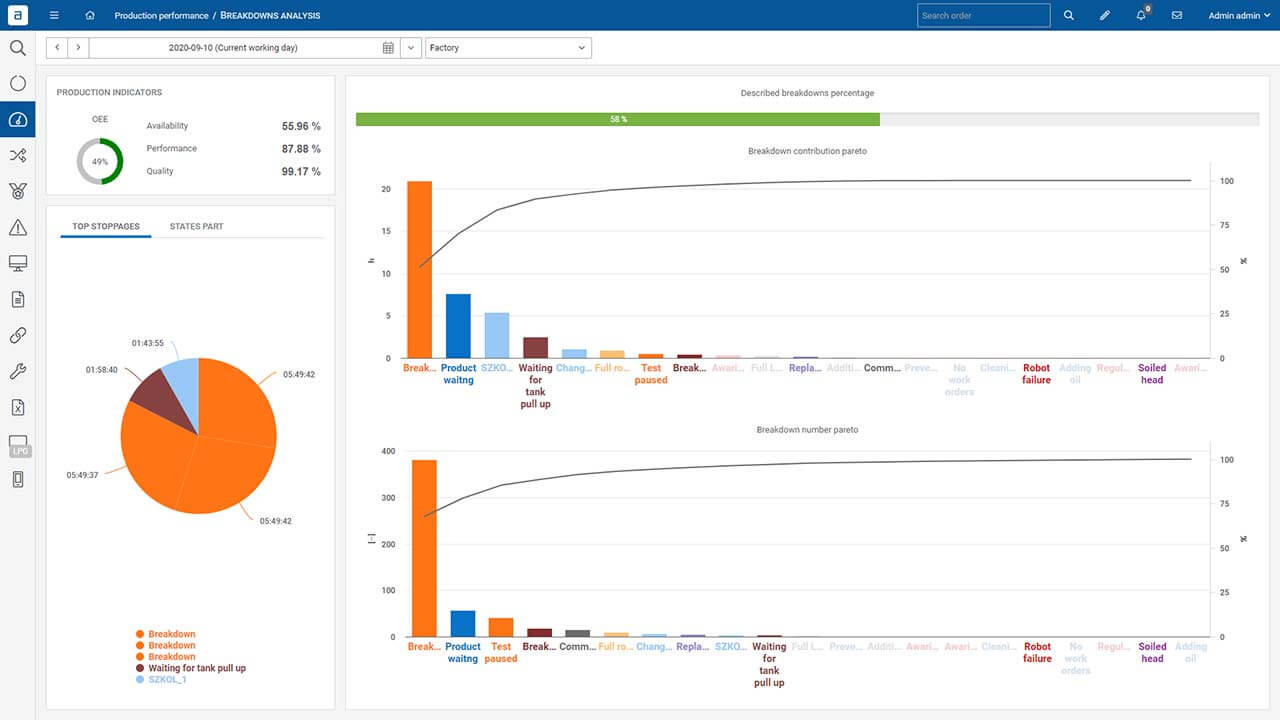Click the search magnifier next to order field
The height and width of the screenshot is (720, 1280).
[1069, 16]
